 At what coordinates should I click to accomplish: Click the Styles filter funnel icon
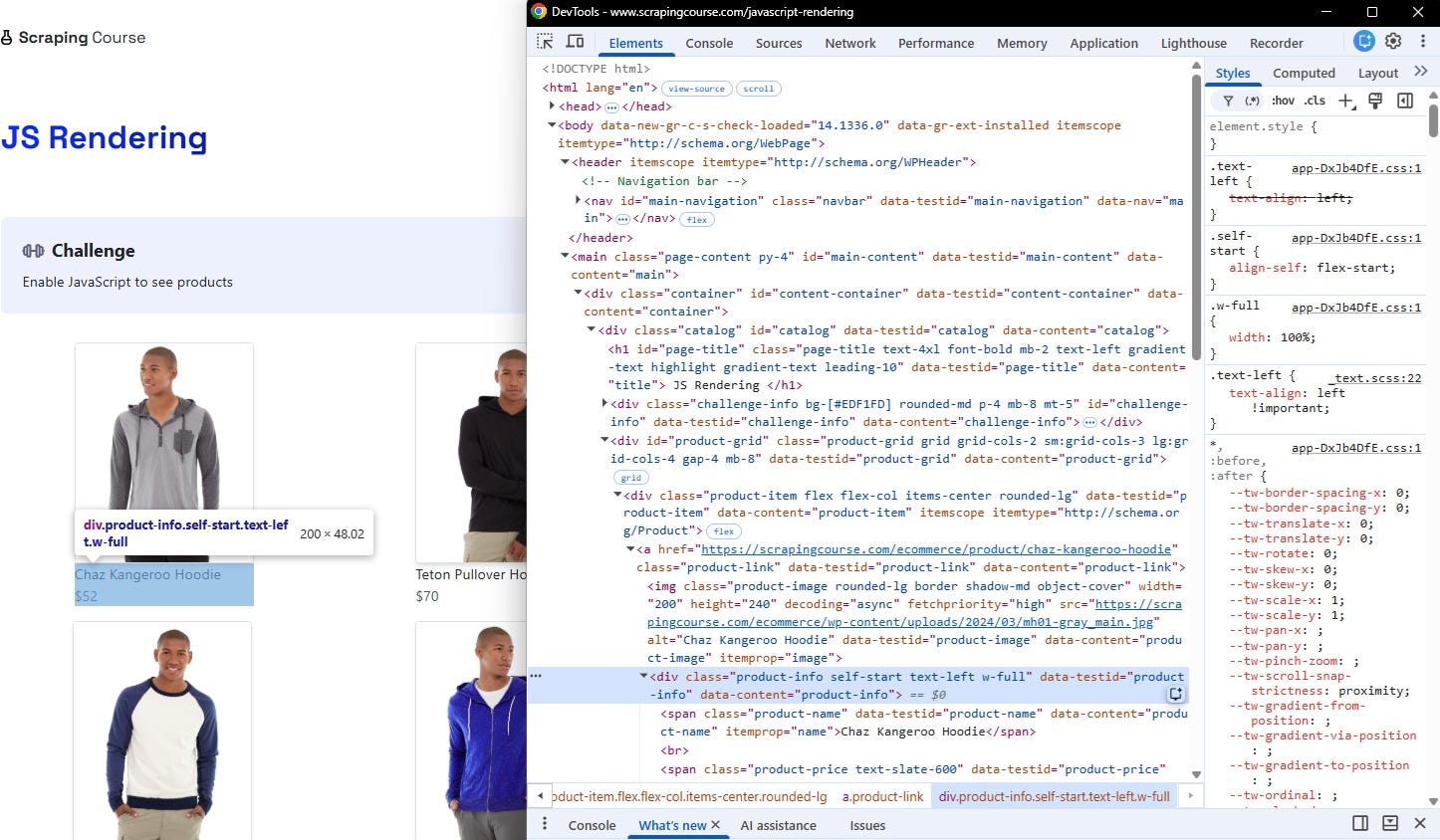point(1228,101)
